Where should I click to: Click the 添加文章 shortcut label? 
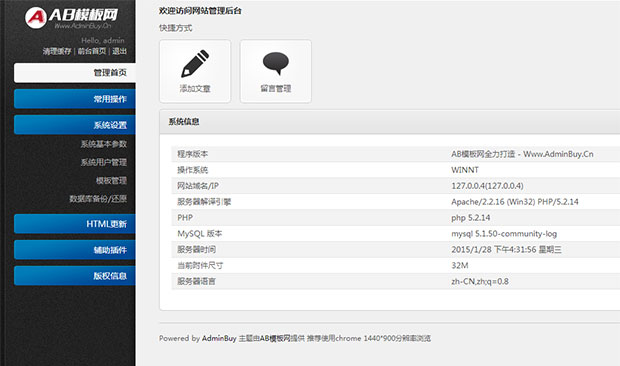[195, 89]
